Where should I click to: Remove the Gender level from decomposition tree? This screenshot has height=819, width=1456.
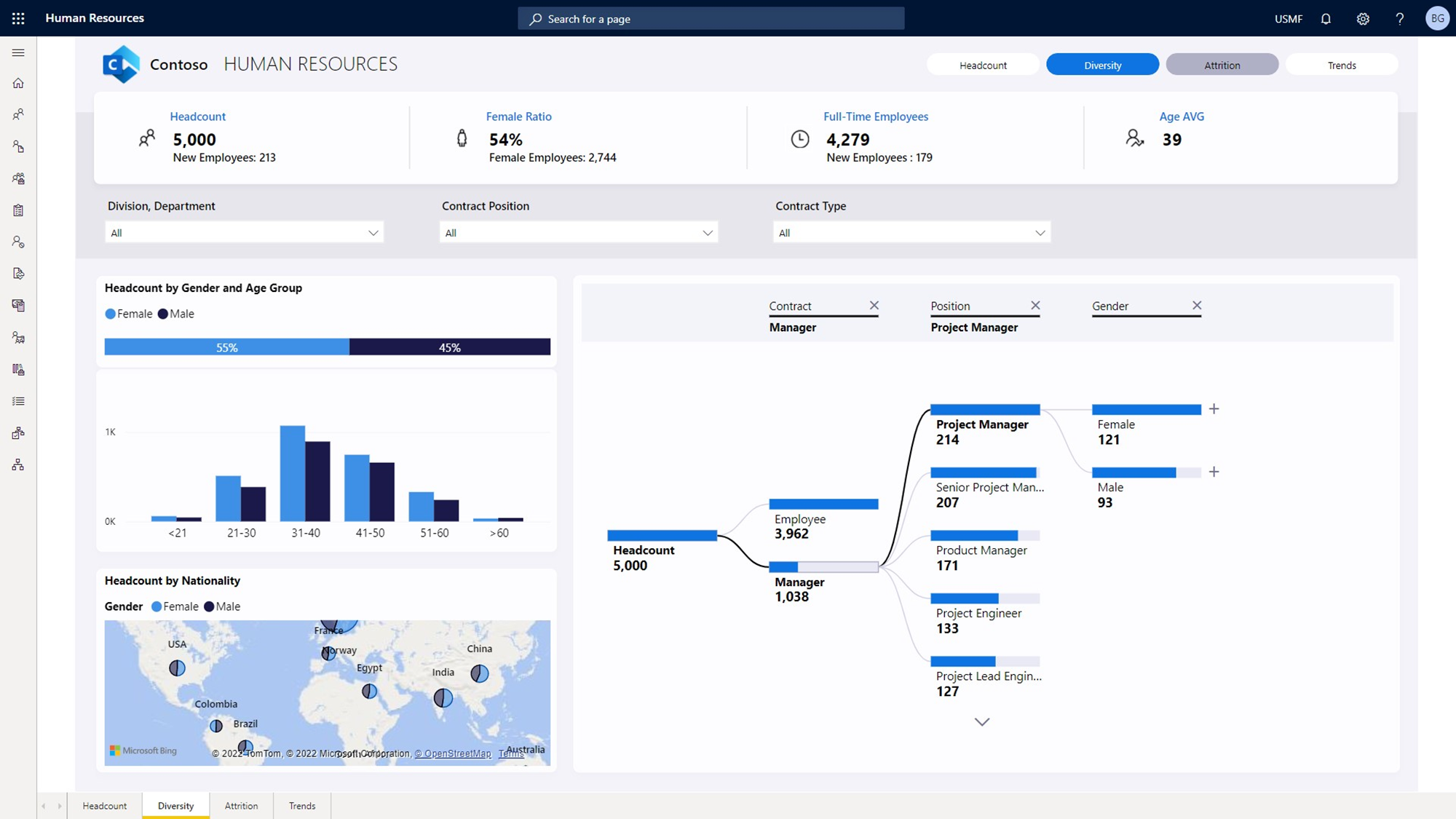(1197, 306)
